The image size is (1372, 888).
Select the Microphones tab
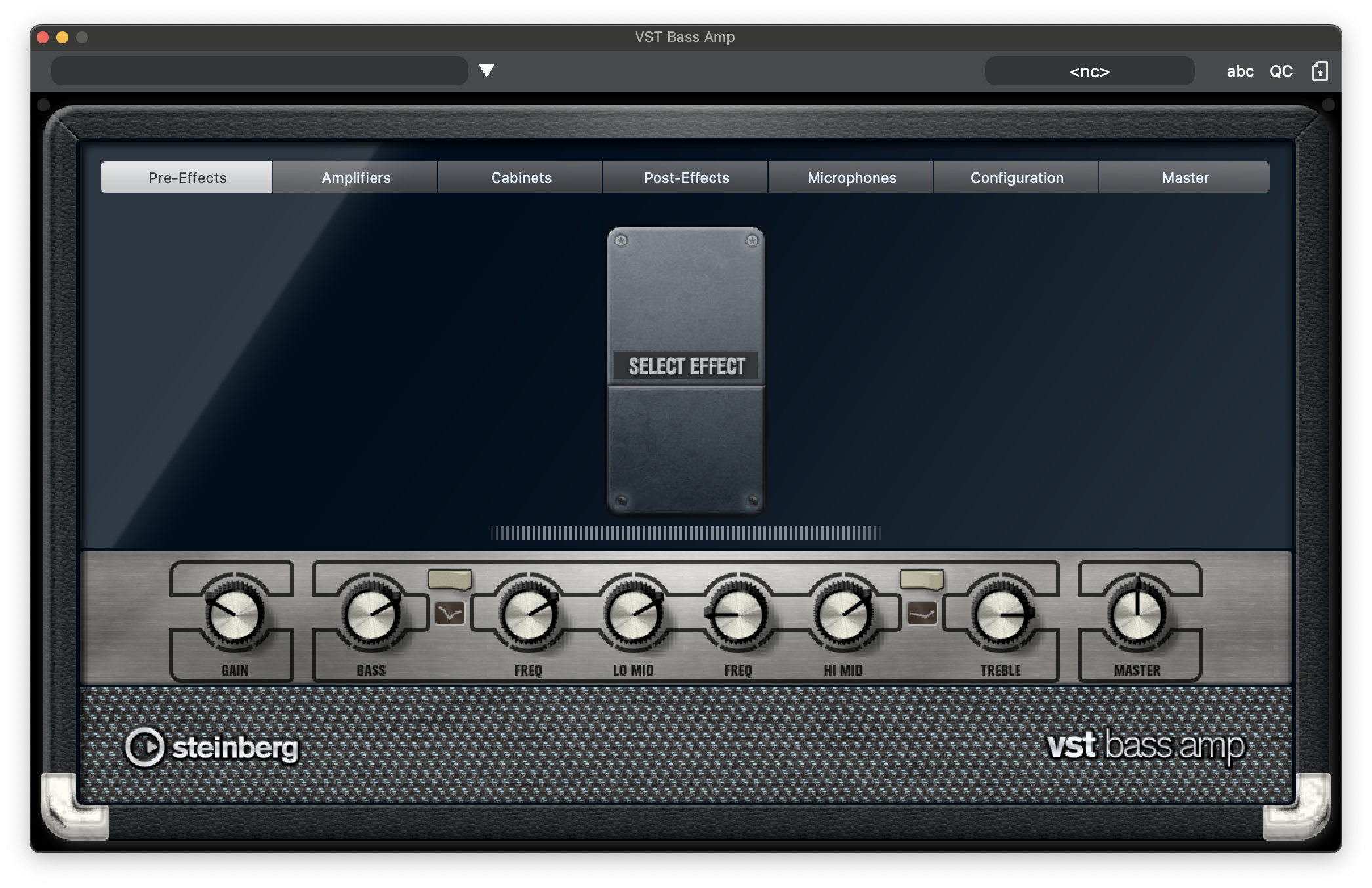click(851, 178)
